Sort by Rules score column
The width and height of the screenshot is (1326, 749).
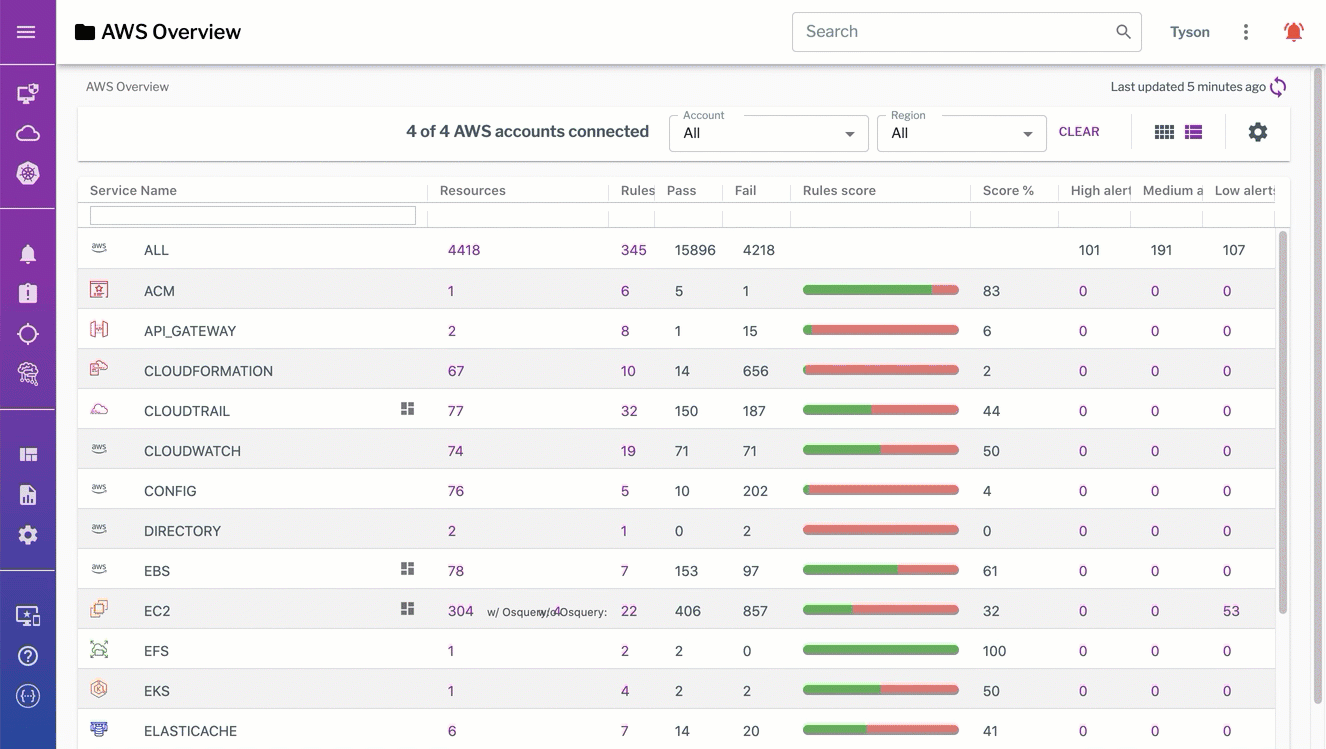pos(839,190)
